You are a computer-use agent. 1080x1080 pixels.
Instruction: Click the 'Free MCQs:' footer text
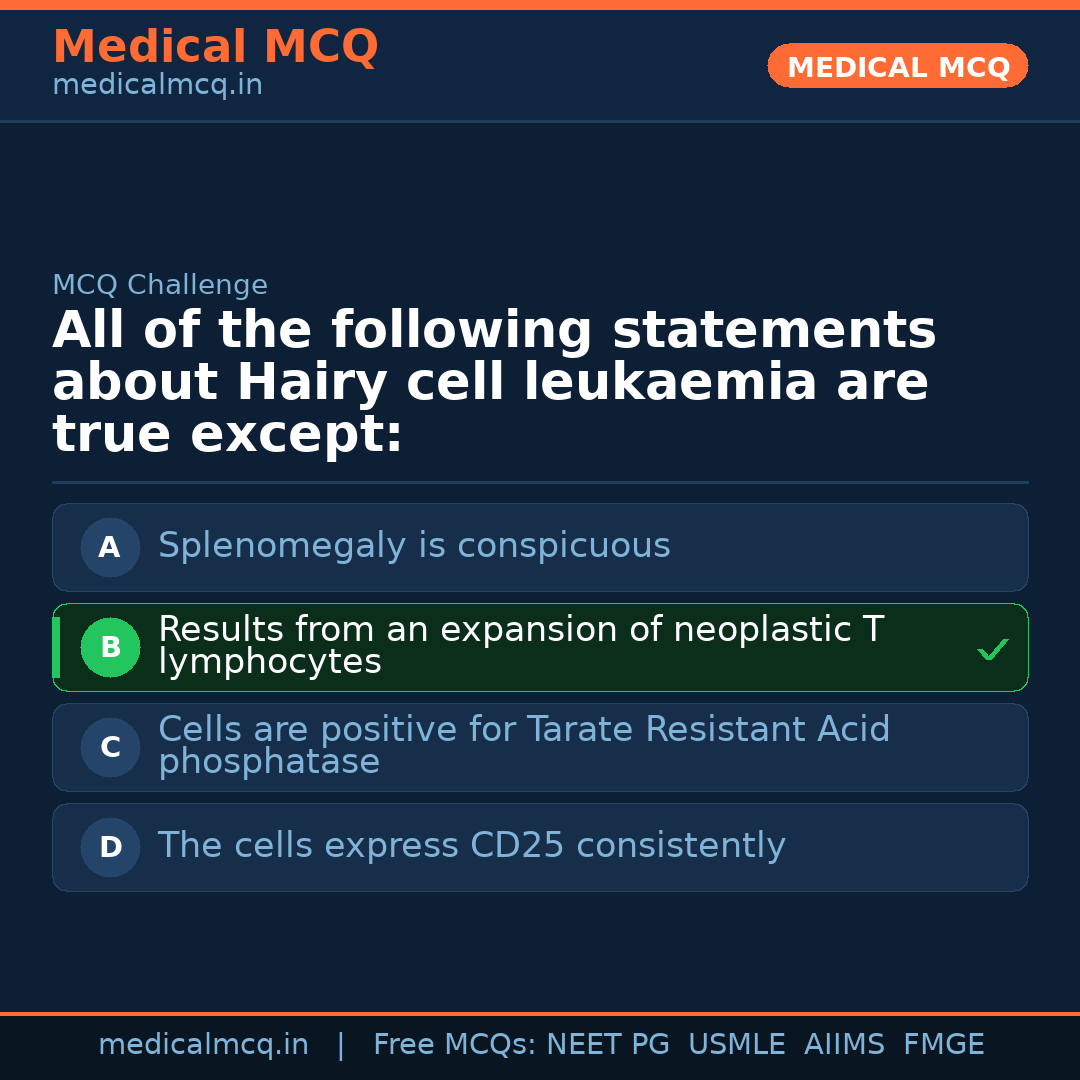[454, 1045]
